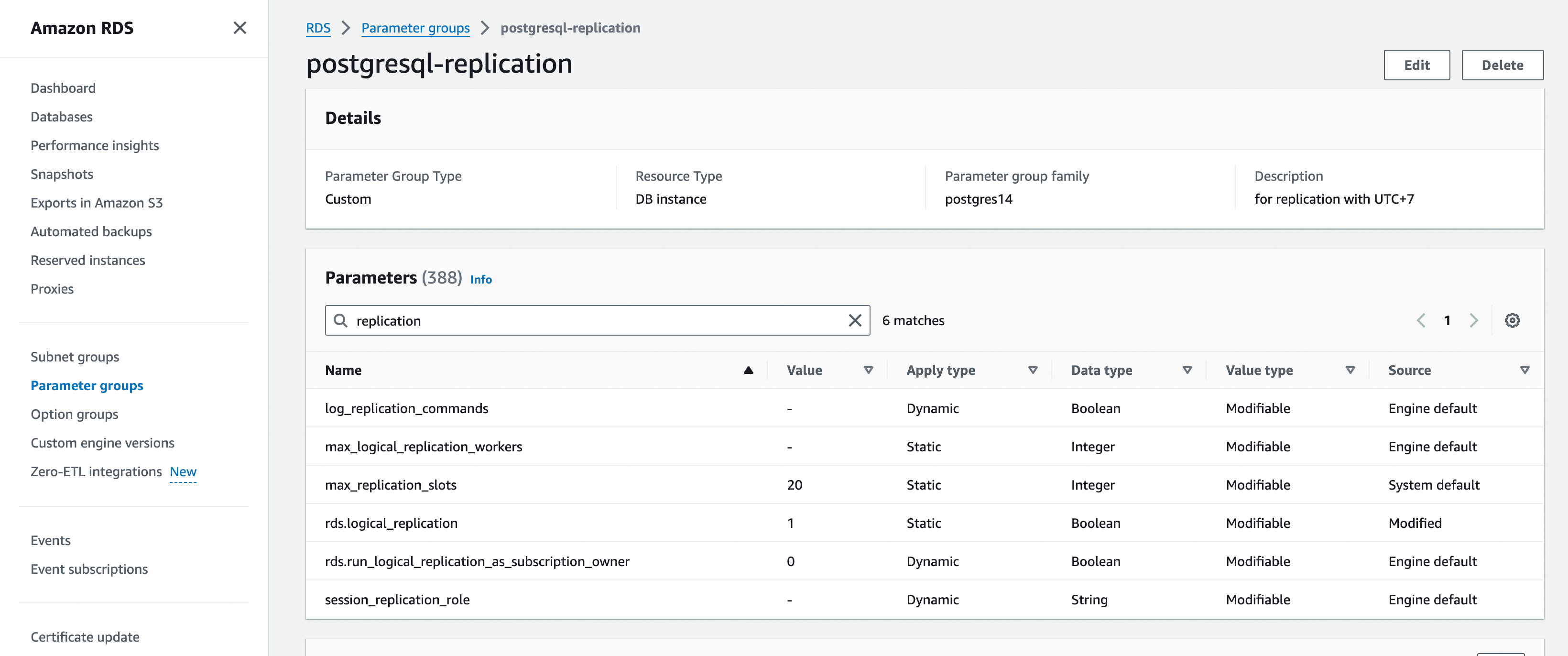
Task: Open Databases in the sidebar
Action: tap(62, 116)
